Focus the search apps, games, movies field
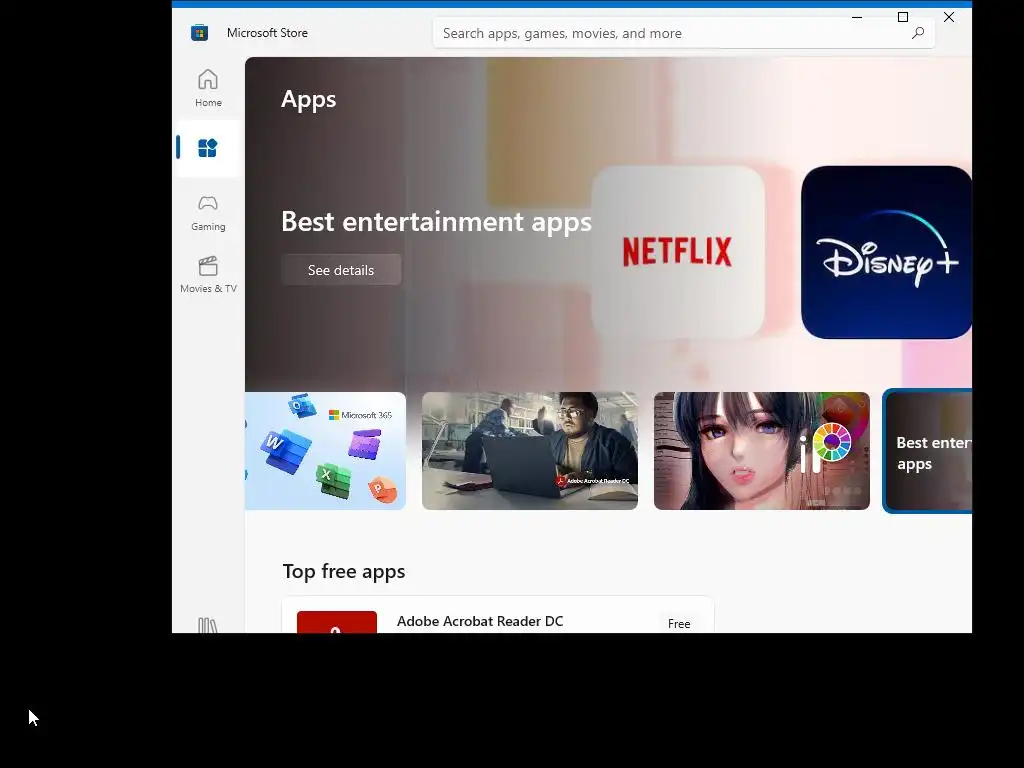The width and height of the screenshot is (1024, 768). (683, 33)
